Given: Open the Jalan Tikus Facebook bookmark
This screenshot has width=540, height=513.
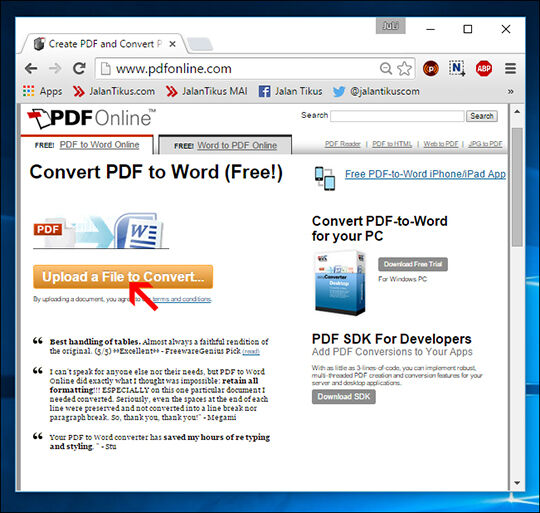Looking at the screenshot, I should coord(290,91).
